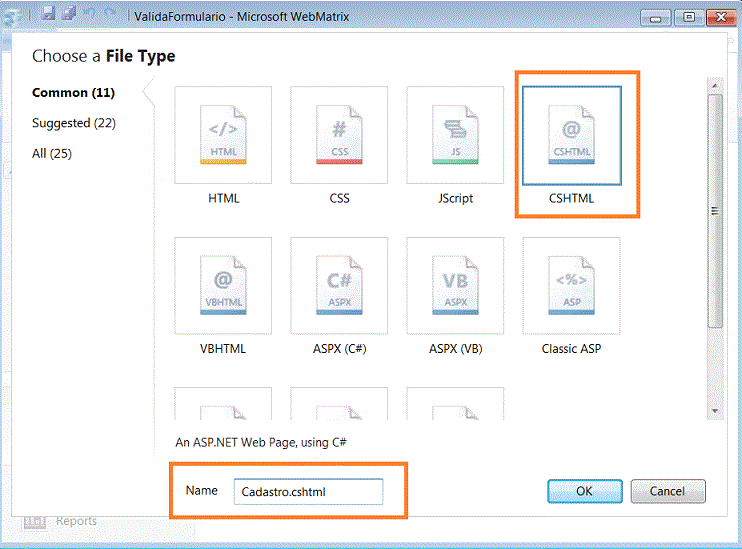This screenshot has height=549, width=742.
Task: Select the VBHTML file type icon
Action: pos(223,286)
